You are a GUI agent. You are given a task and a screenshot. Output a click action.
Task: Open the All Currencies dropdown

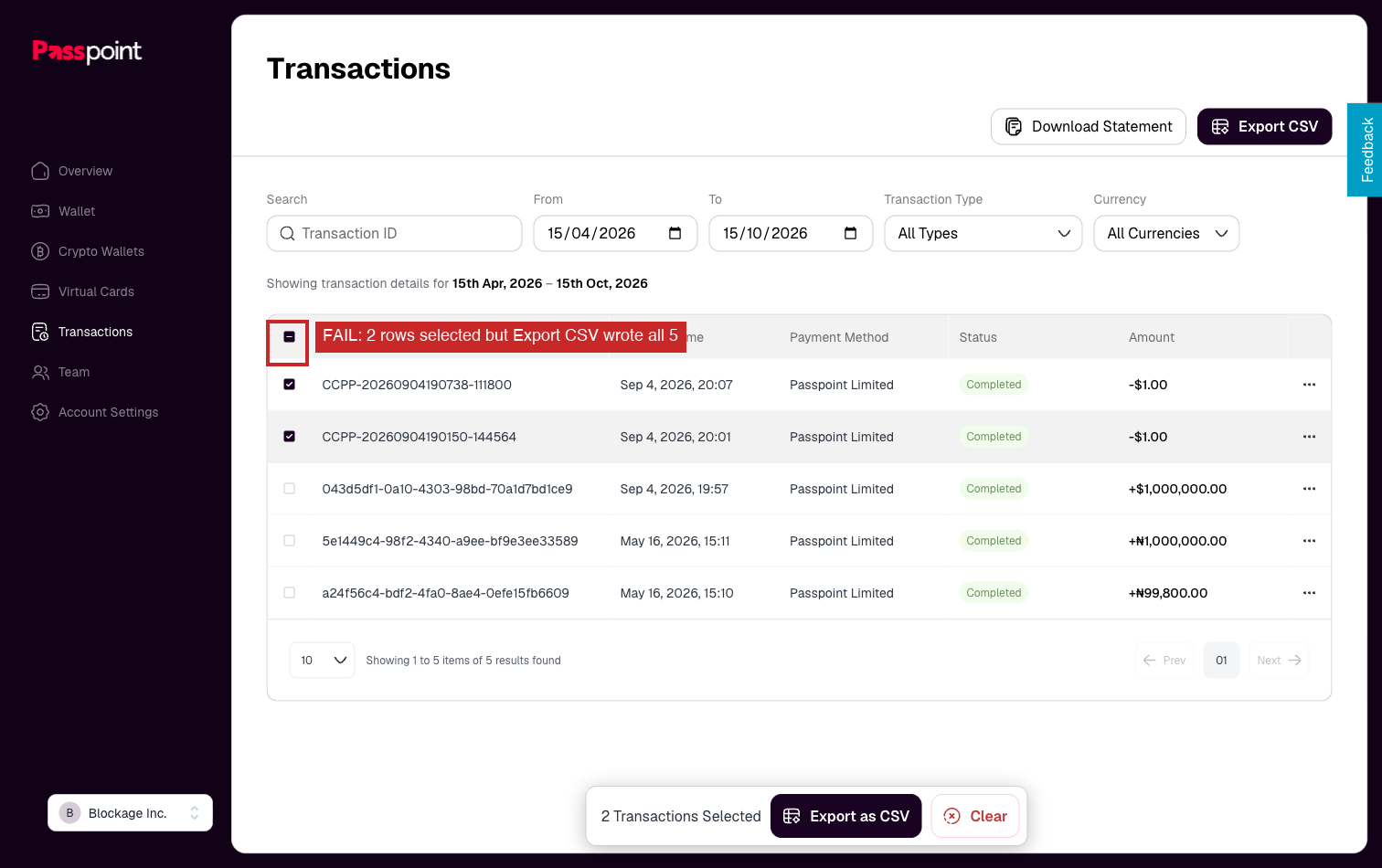click(x=1166, y=233)
